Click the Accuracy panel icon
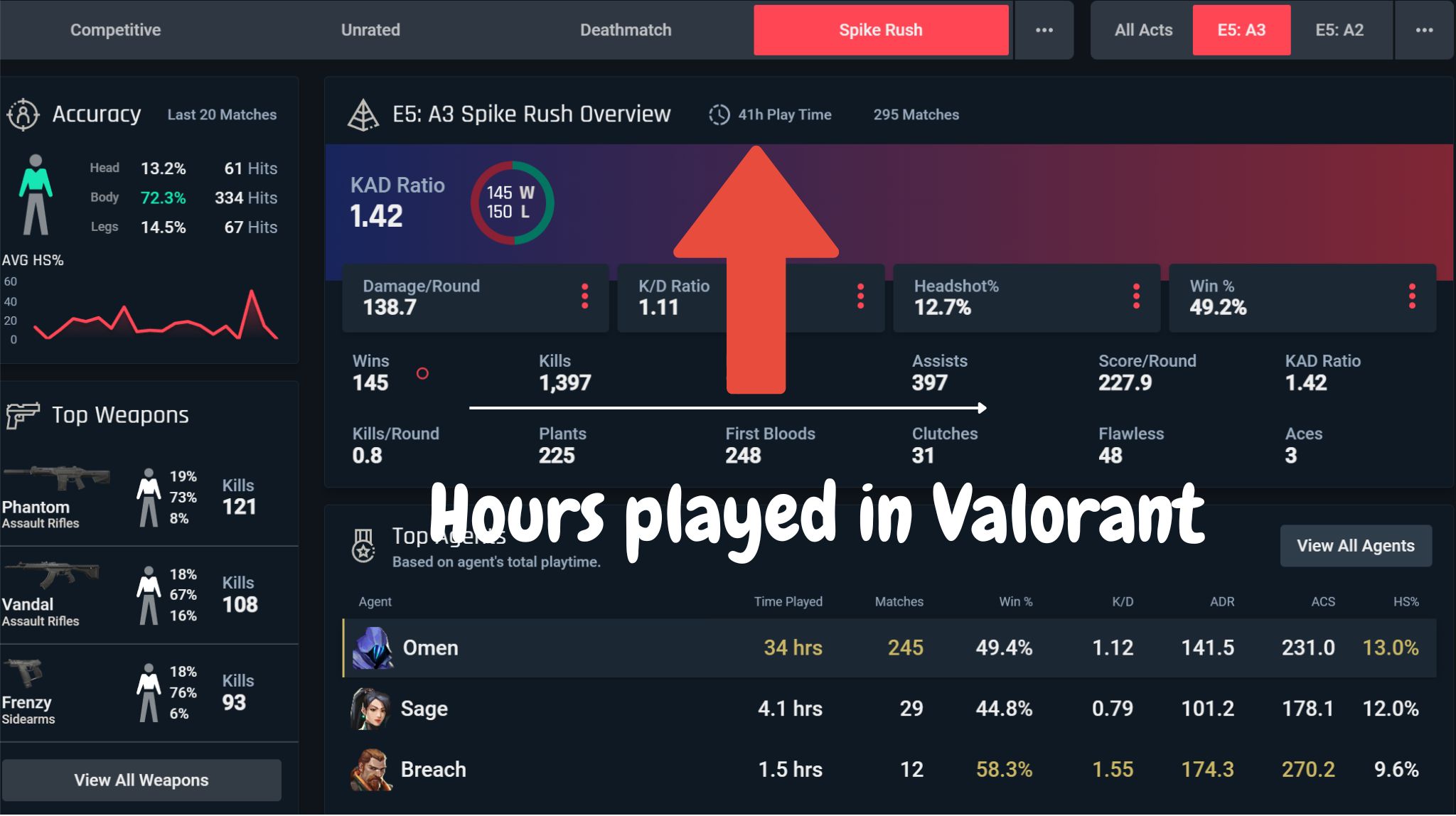This screenshot has height=816, width=1456. click(24, 113)
